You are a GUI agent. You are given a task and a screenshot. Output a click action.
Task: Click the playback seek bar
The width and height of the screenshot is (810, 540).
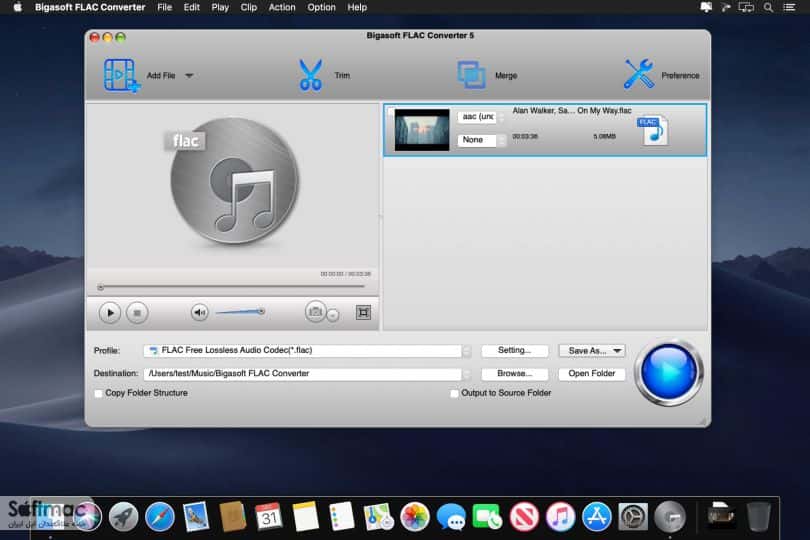click(231, 287)
